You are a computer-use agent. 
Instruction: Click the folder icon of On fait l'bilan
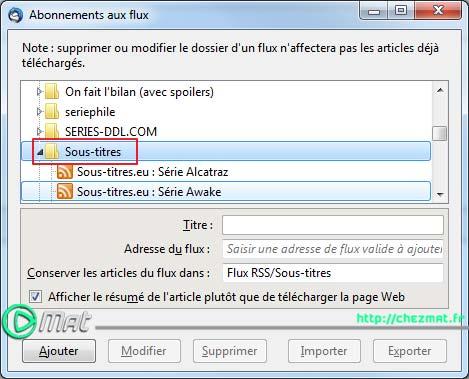[x=52, y=92]
